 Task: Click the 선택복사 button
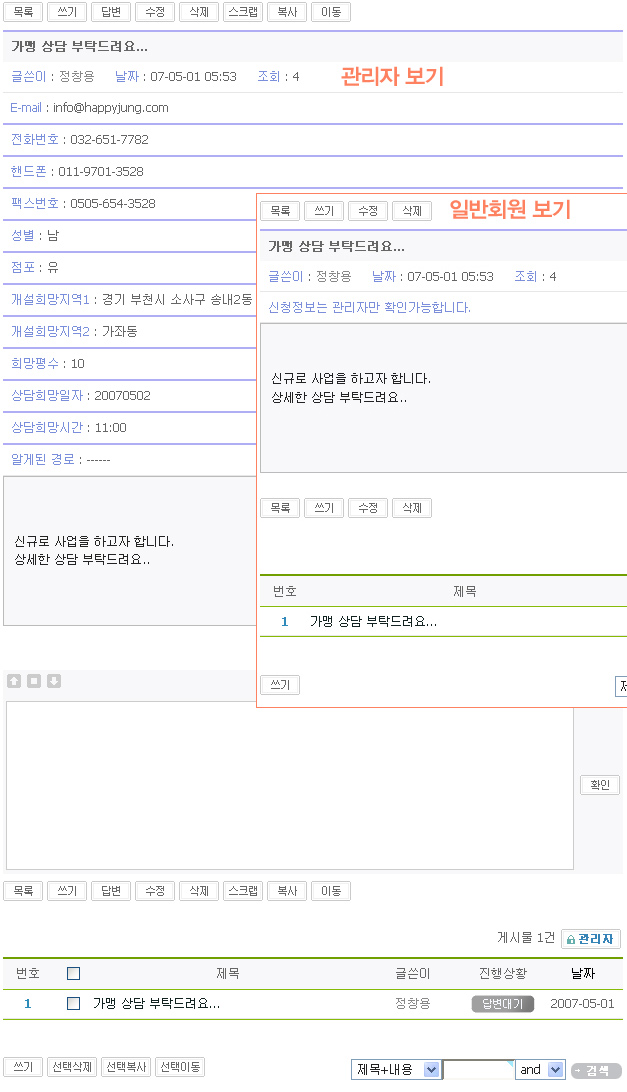click(x=126, y=1067)
